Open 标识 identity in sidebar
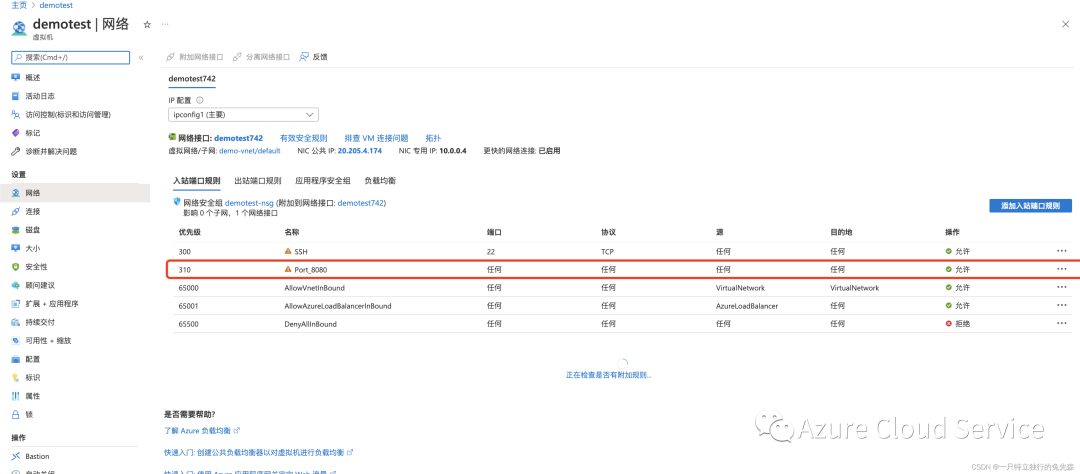 pyautogui.click(x=32, y=378)
